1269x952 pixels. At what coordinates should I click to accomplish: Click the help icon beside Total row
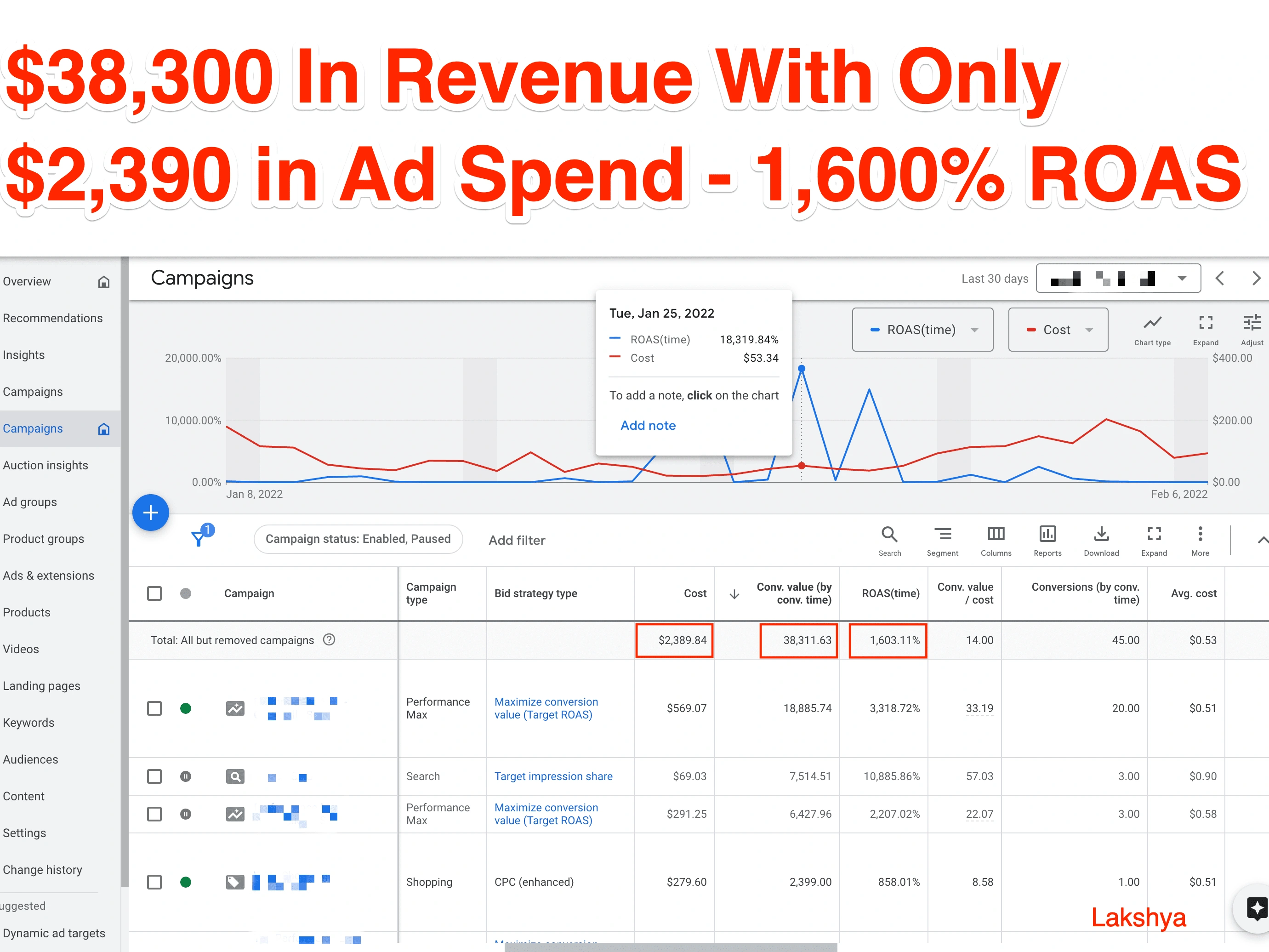(329, 639)
